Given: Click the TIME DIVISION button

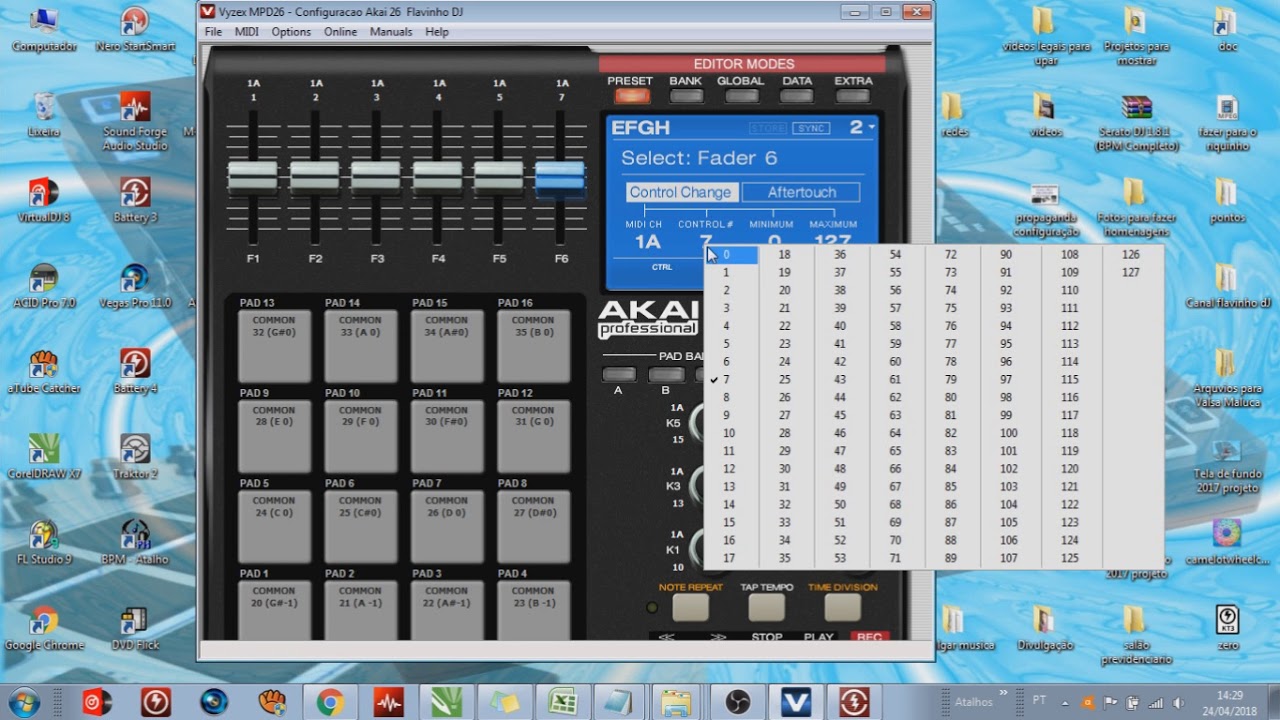Looking at the screenshot, I should pos(842,607).
